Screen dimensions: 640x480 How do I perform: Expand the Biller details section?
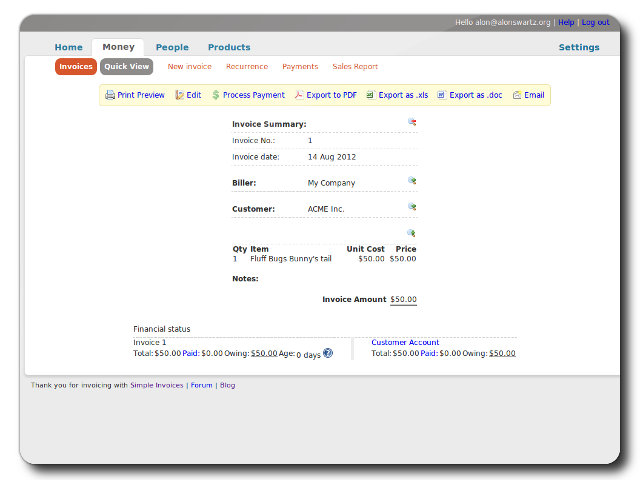411,181
